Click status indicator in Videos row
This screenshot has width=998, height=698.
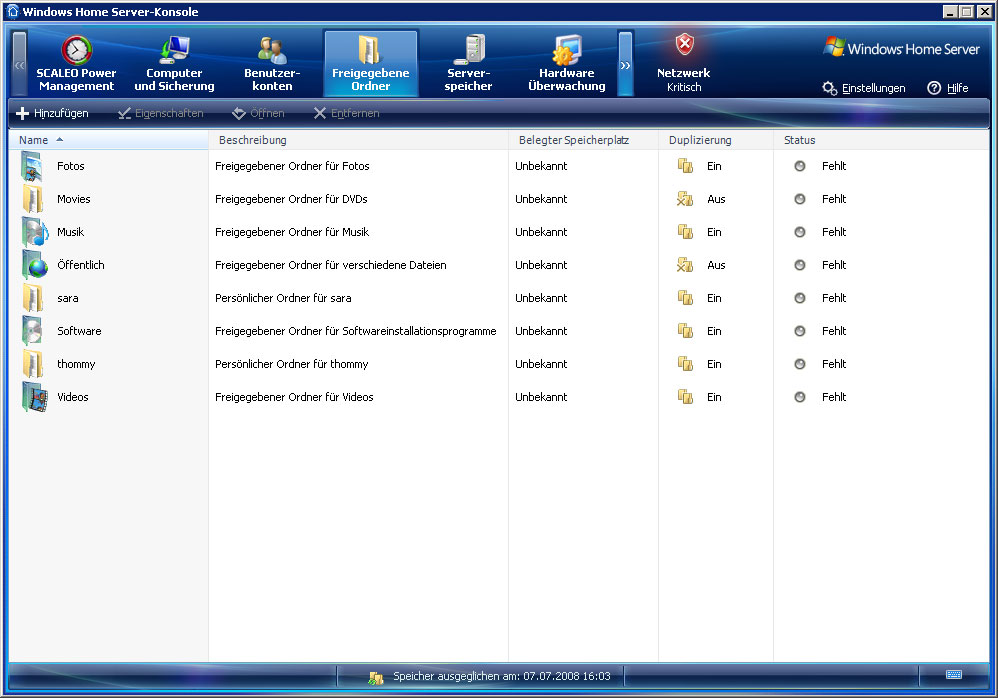tap(800, 398)
